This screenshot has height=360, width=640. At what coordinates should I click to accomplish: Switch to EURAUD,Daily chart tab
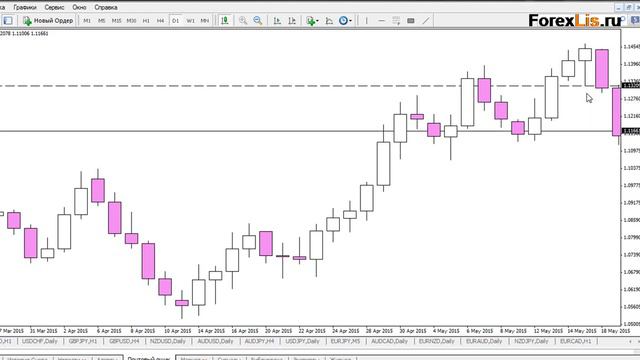[x=484, y=341]
